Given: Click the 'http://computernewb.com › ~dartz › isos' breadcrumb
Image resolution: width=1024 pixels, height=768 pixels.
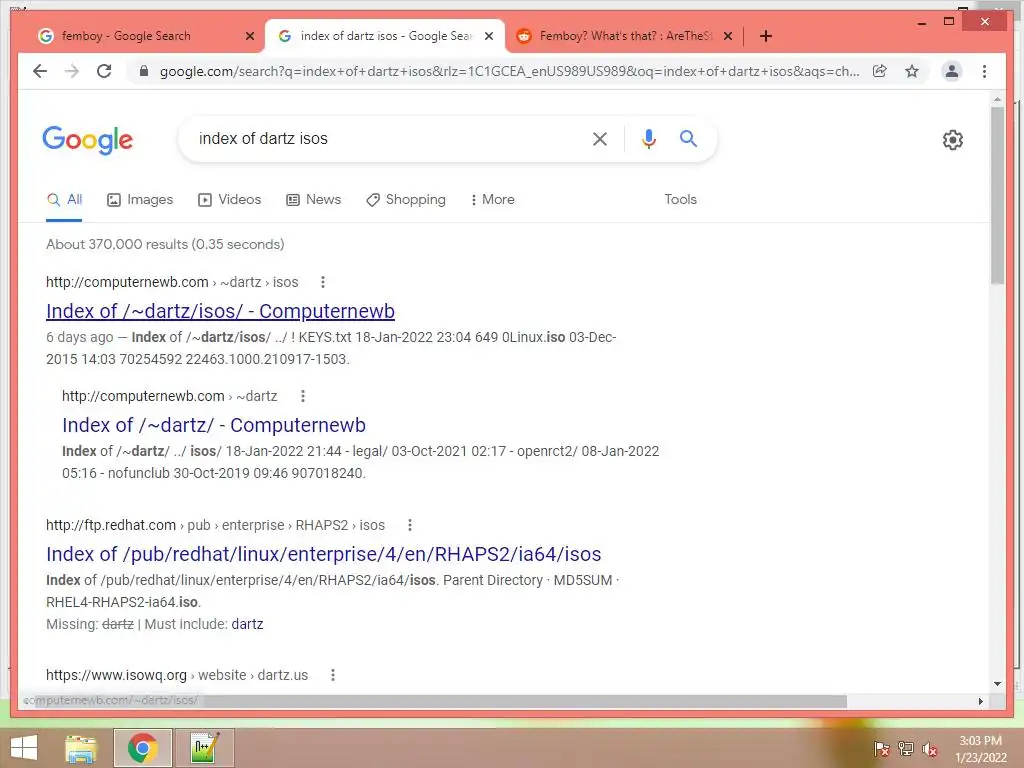Looking at the screenshot, I should (x=172, y=282).
